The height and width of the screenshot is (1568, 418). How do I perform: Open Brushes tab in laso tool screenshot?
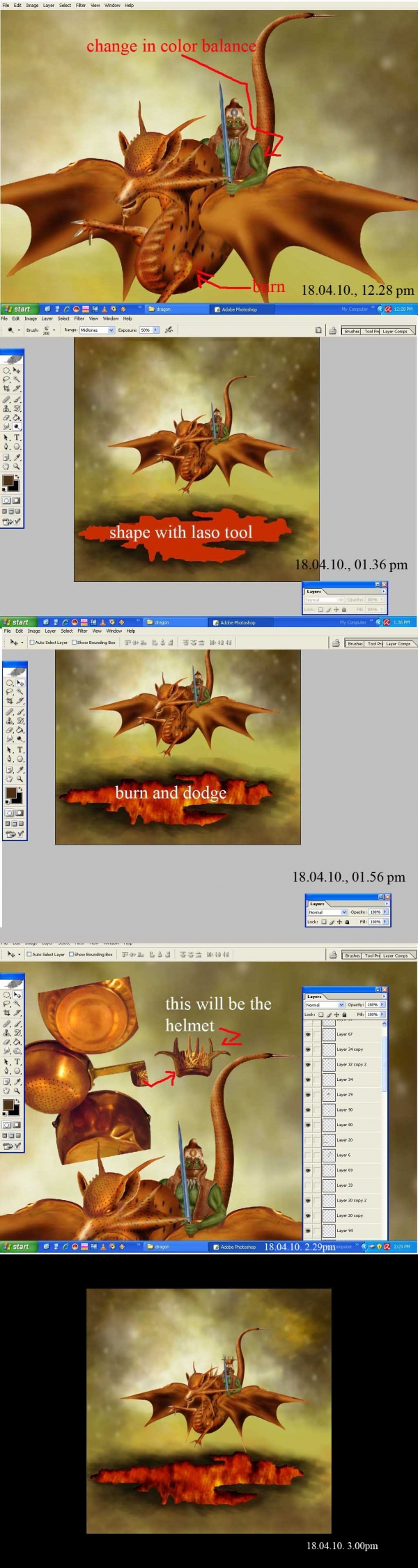353,331
